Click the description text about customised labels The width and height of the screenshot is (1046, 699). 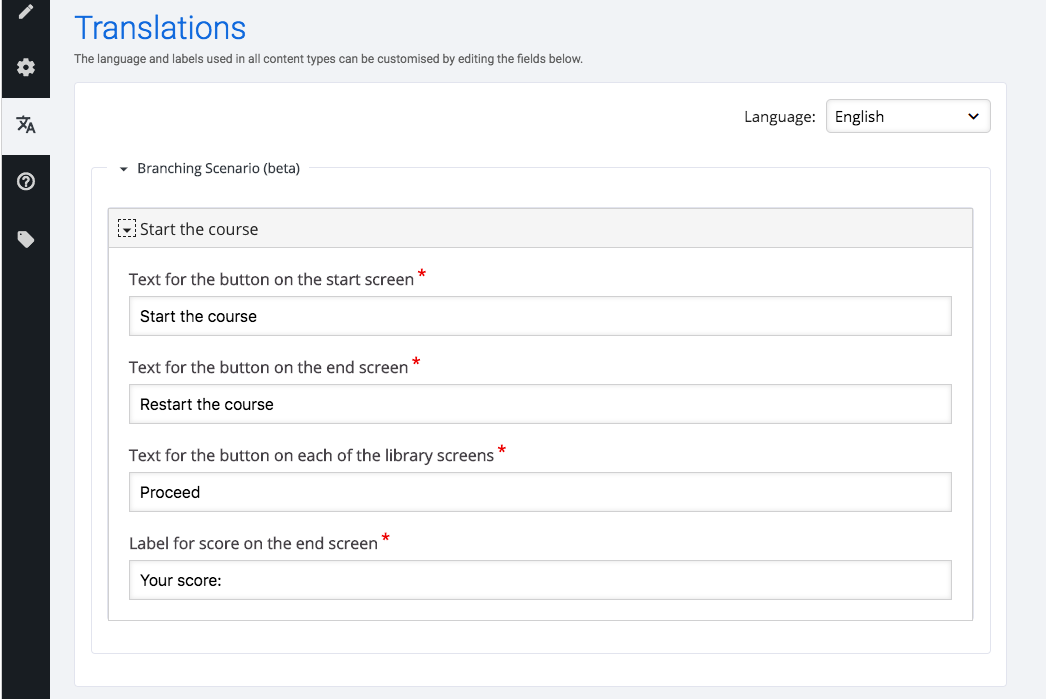[328, 59]
